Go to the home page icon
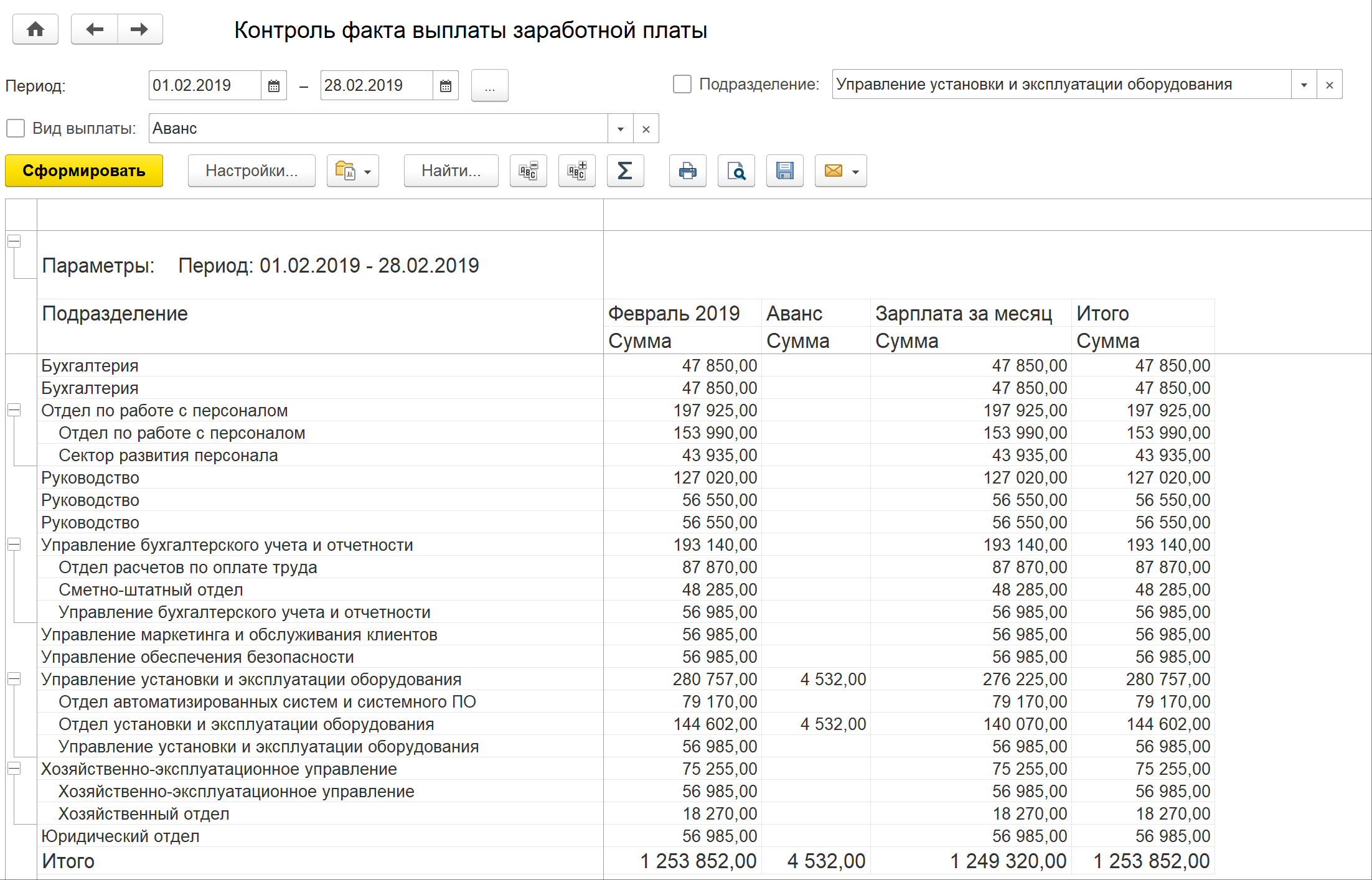 (35, 29)
